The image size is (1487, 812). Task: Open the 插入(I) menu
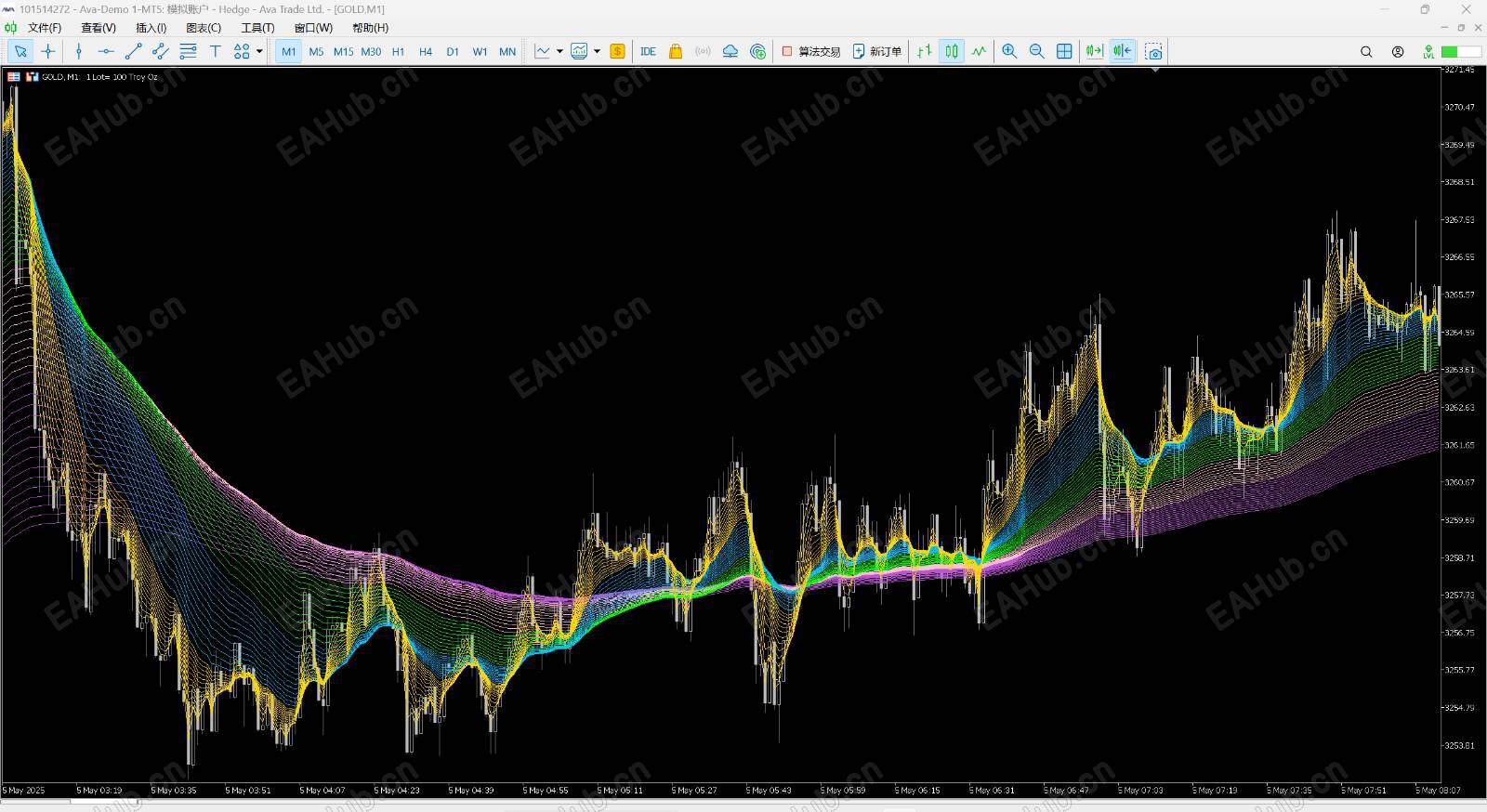tap(151, 28)
